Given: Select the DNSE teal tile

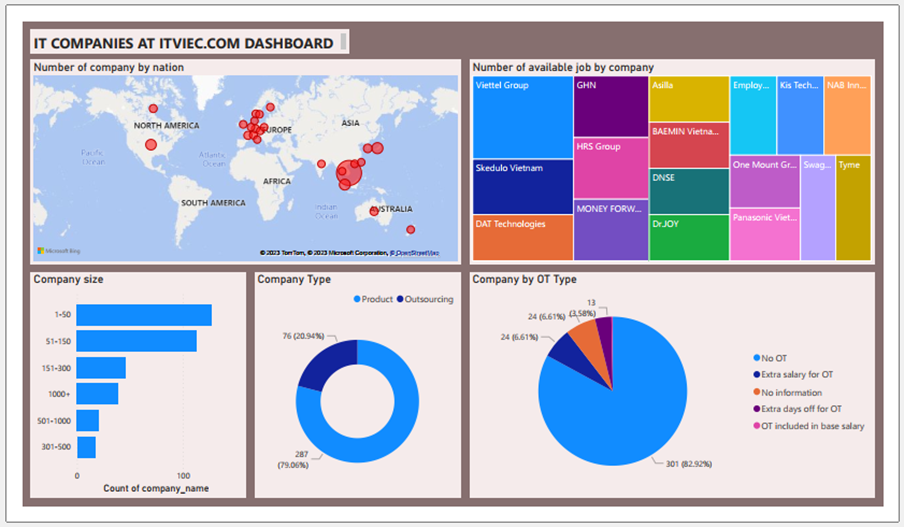Looking at the screenshot, I should pyautogui.click(x=689, y=191).
